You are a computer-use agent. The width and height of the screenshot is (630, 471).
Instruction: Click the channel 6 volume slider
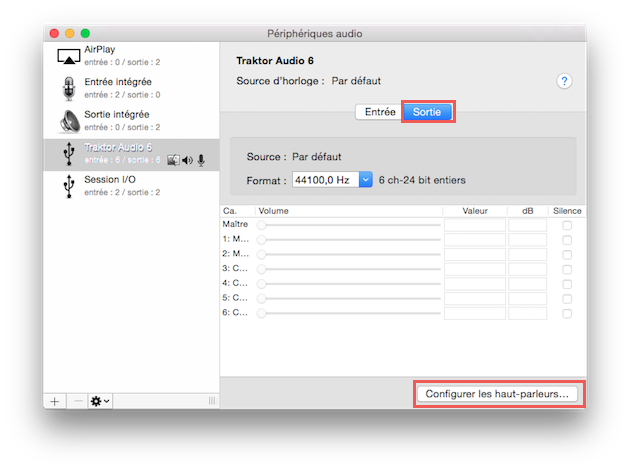(x=349, y=313)
